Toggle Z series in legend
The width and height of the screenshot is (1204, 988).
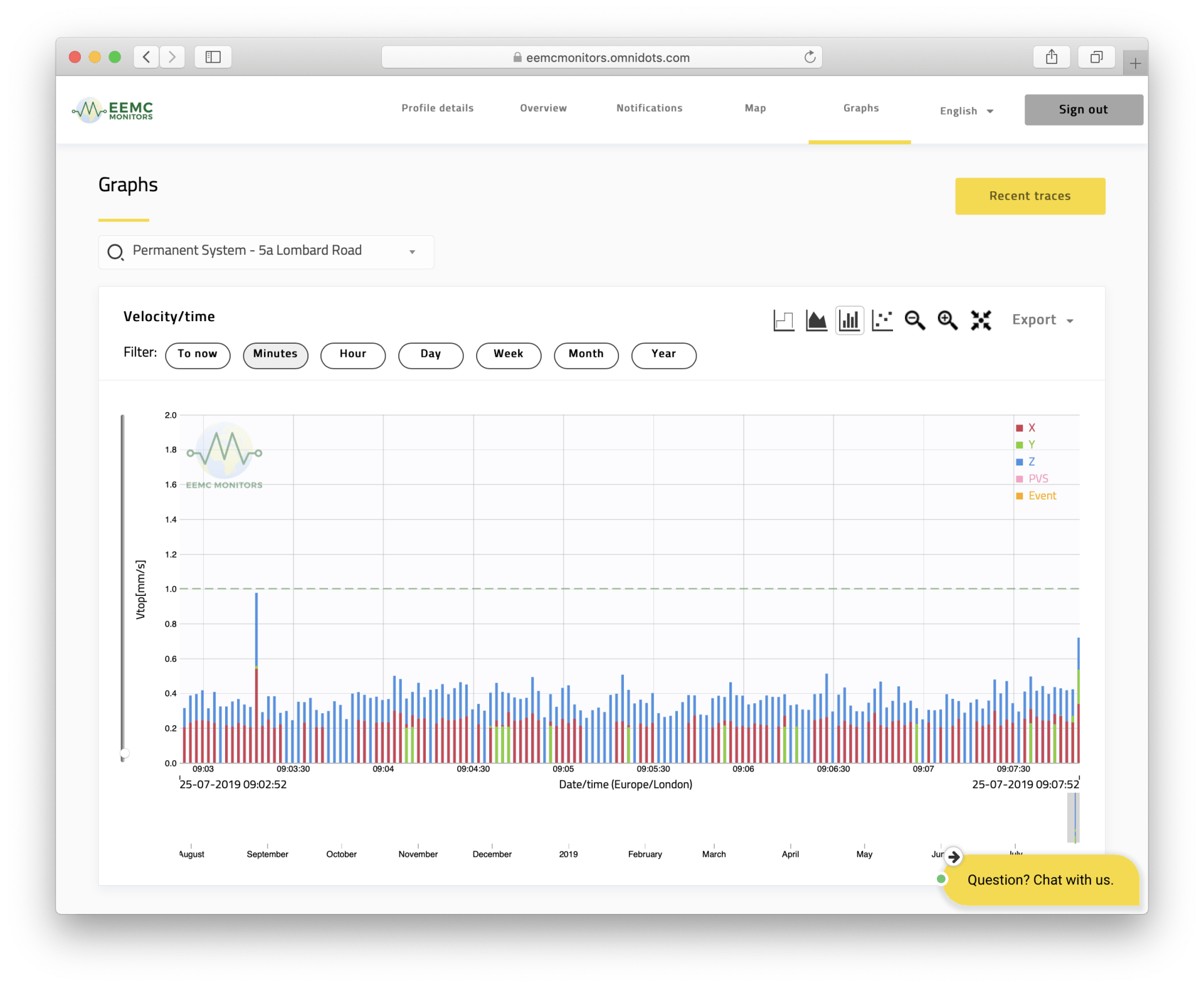1026,462
